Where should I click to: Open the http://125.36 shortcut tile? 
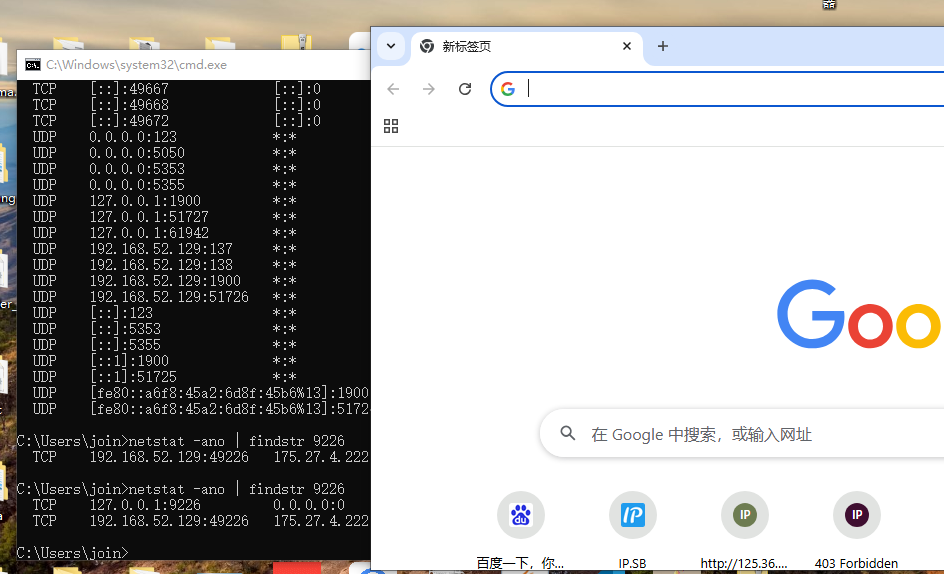pyautogui.click(x=744, y=530)
